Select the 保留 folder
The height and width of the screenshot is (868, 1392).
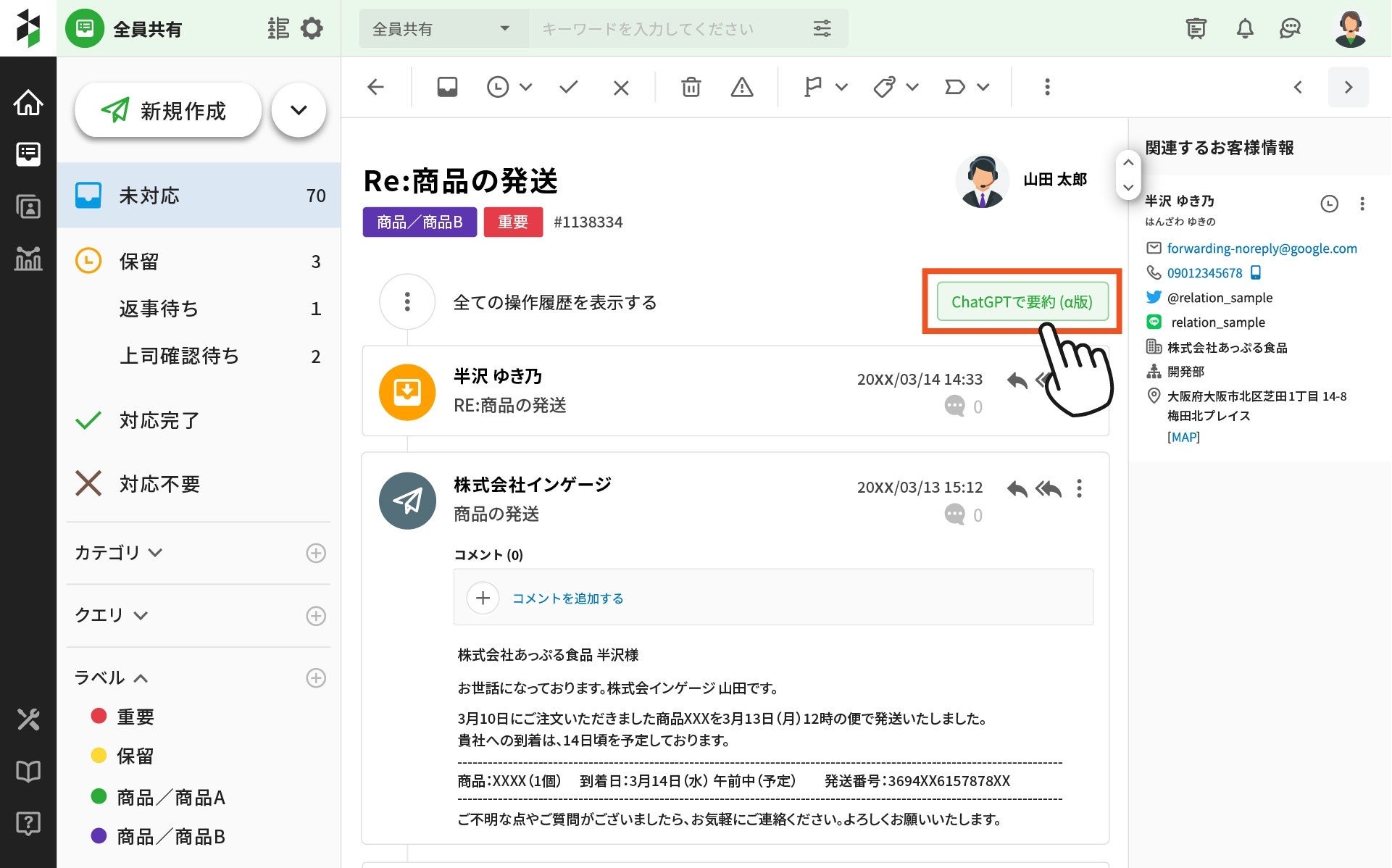click(x=138, y=262)
